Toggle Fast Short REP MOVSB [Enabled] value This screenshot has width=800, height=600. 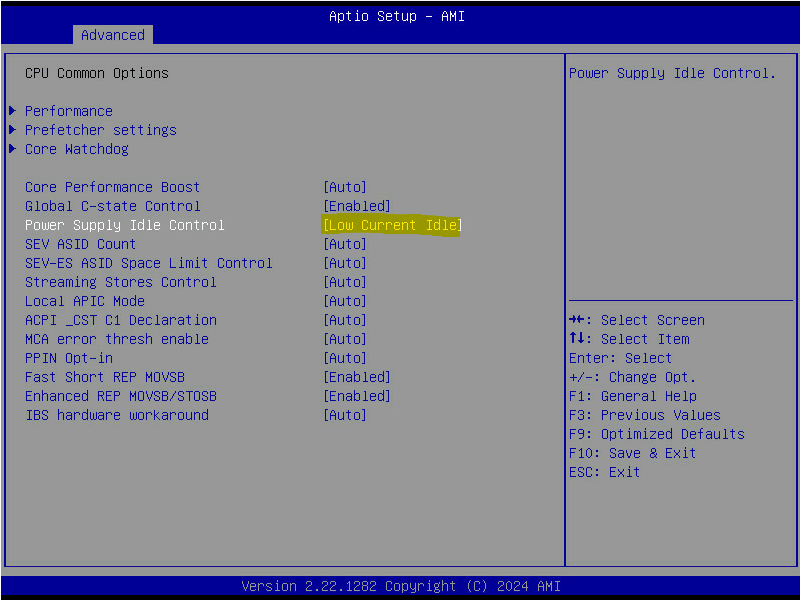(x=357, y=377)
